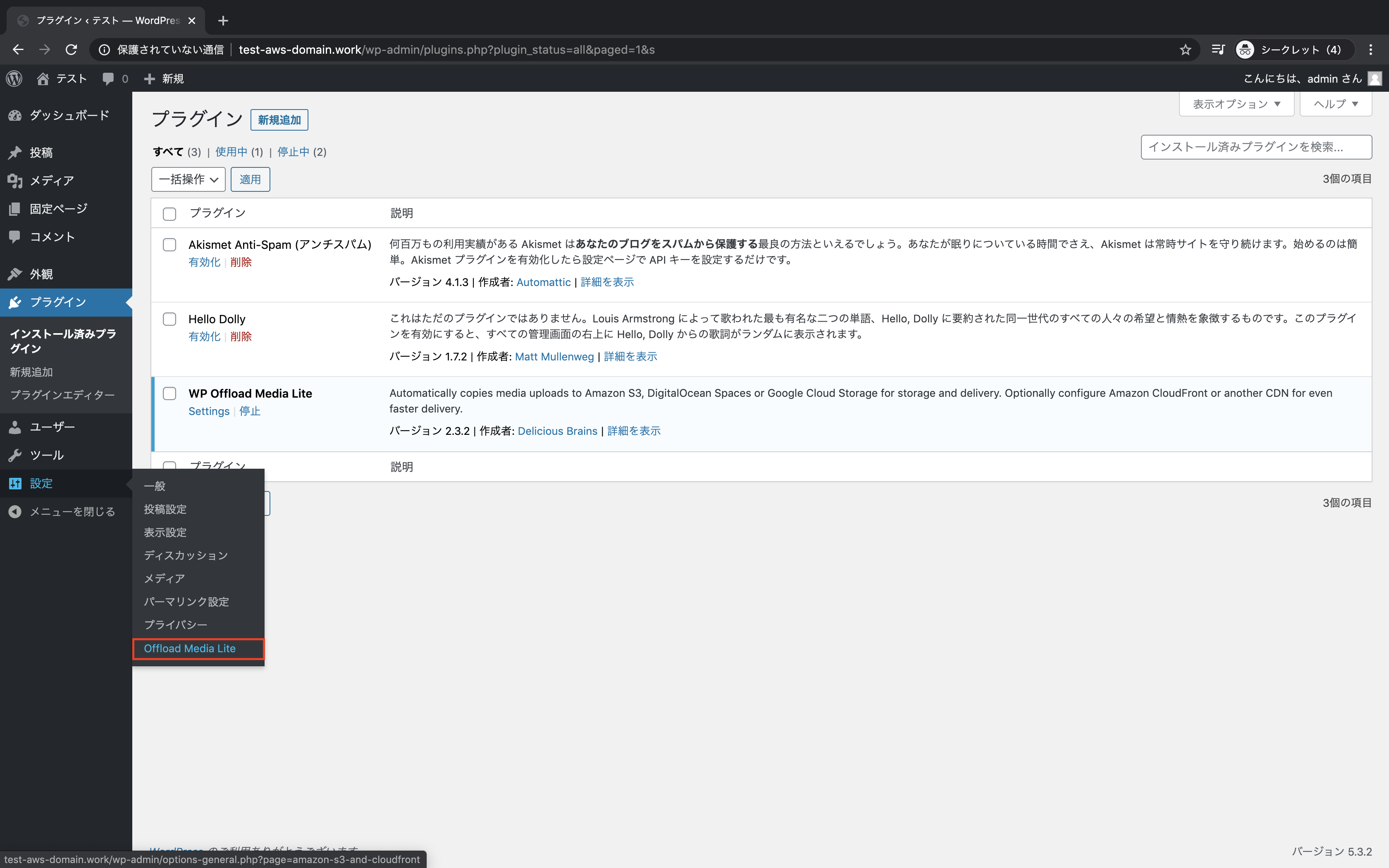Reload the page with the browser refresh icon
1389x868 pixels.
pyautogui.click(x=71, y=50)
